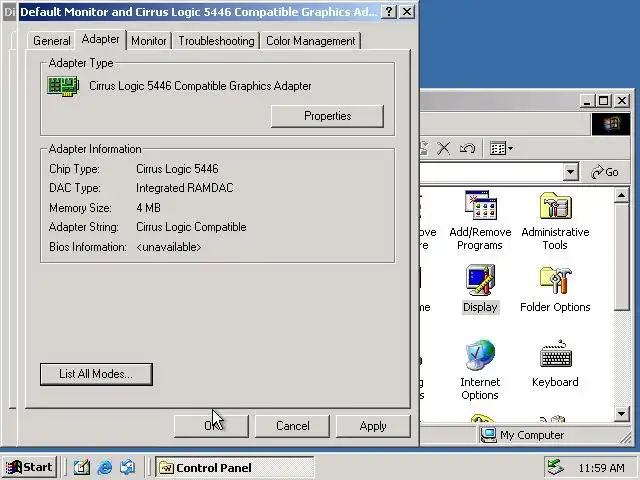Open the Start menu

click(29, 467)
